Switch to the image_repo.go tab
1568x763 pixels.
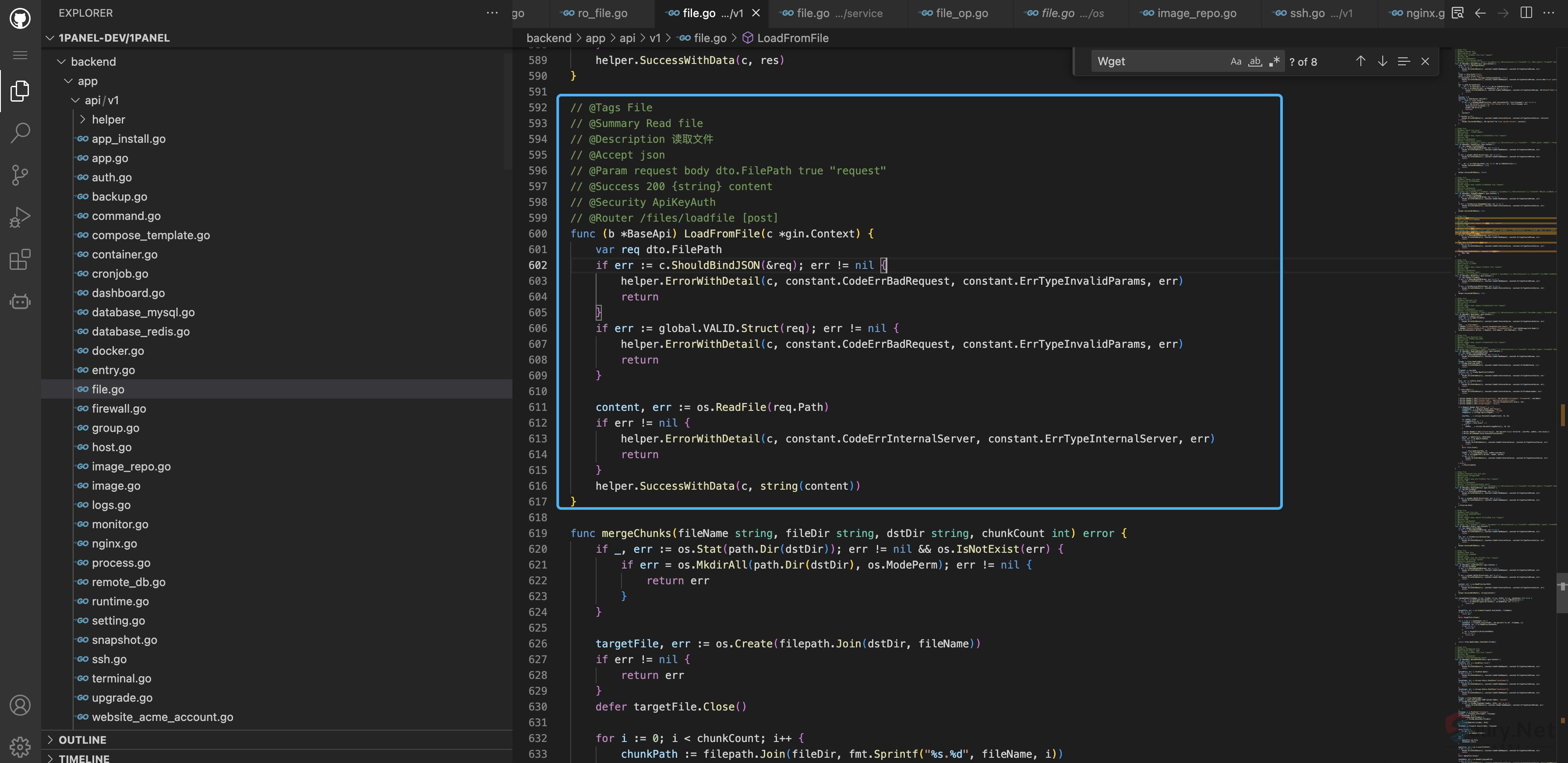tap(1196, 13)
